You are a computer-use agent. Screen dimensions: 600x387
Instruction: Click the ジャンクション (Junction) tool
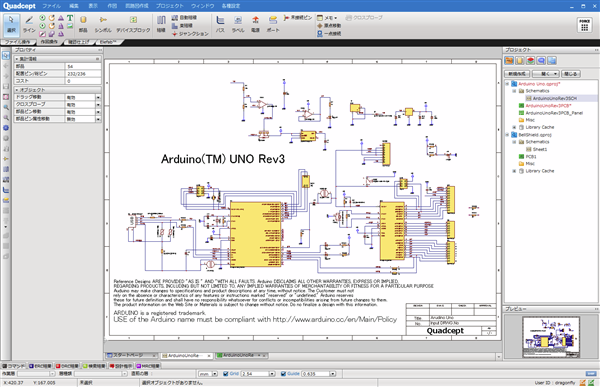click(190, 34)
